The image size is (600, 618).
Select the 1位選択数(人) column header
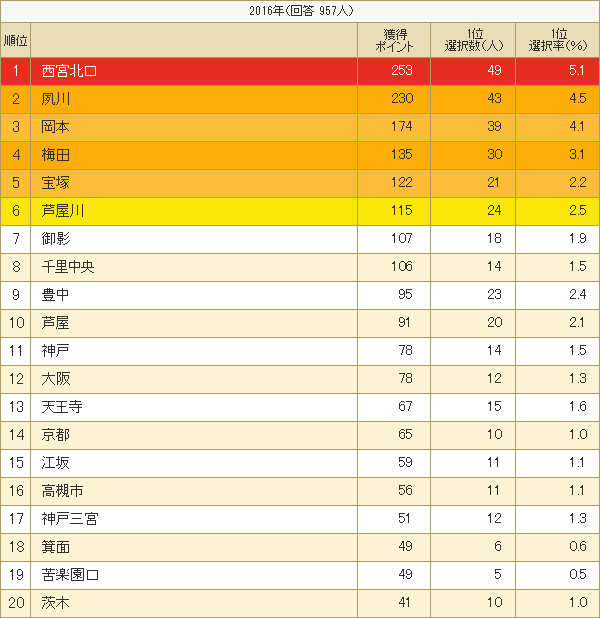click(474, 40)
